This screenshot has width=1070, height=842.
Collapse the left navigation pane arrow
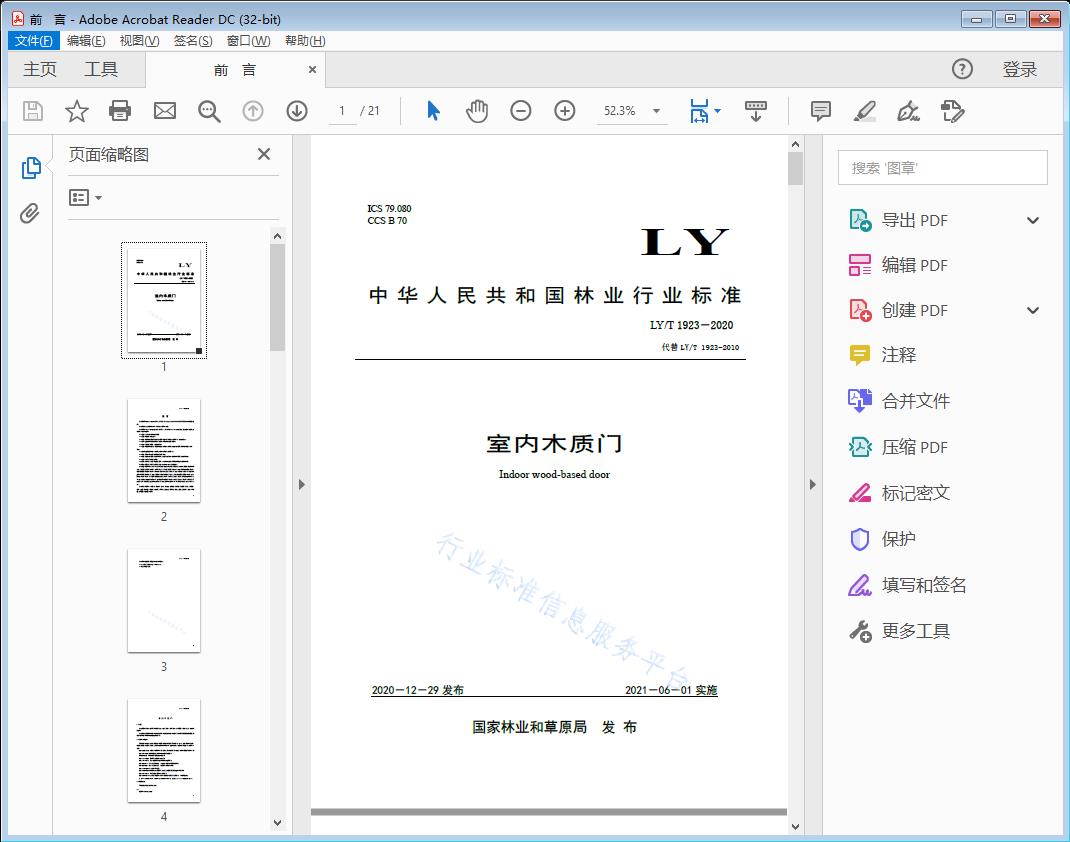[x=301, y=485]
